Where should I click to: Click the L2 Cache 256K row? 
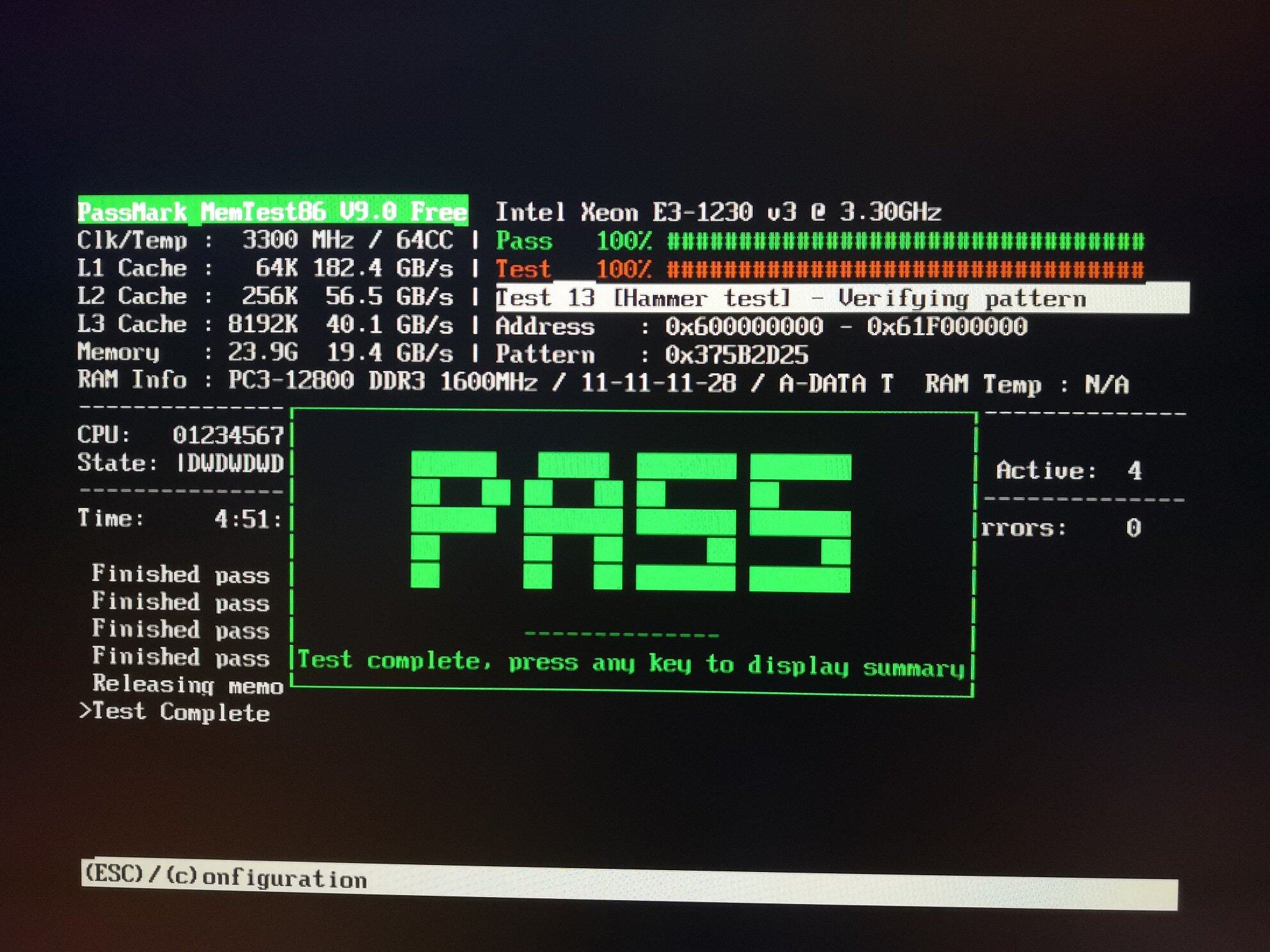click(265, 296)
